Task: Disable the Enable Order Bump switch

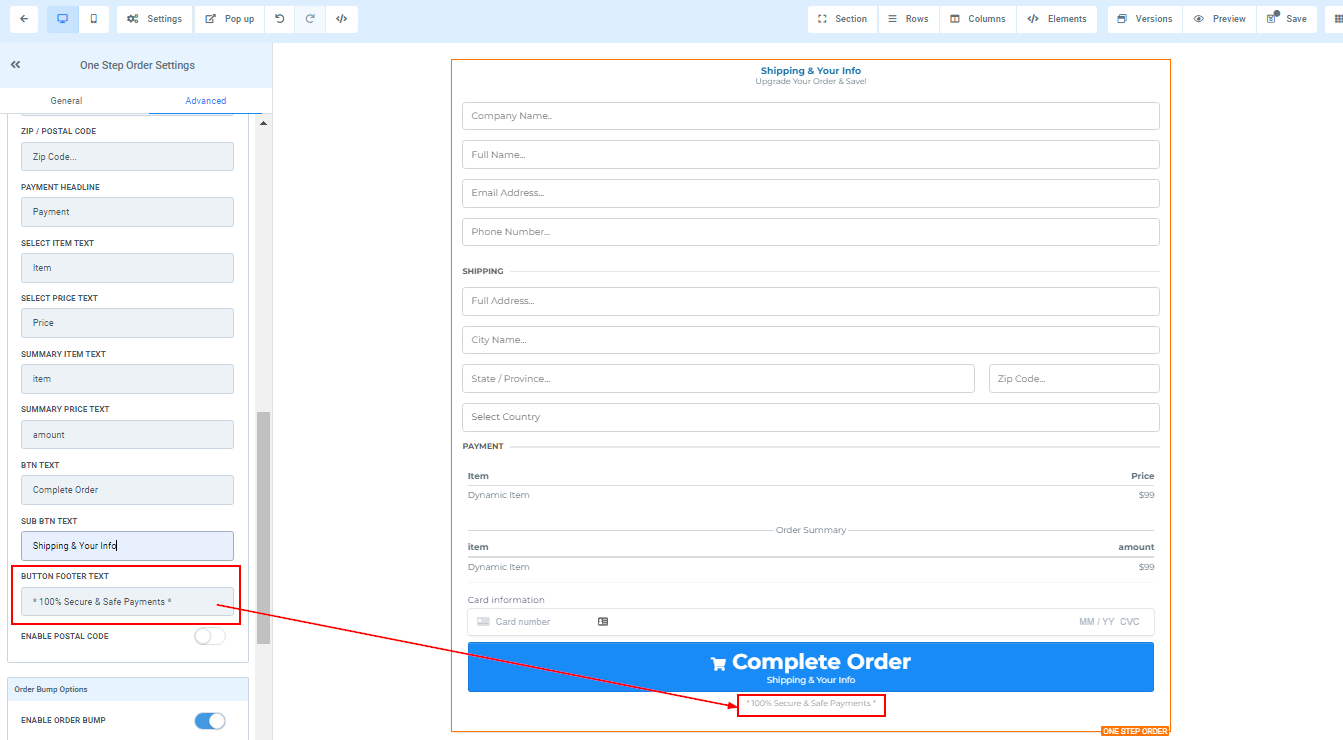Action: pyautogui.click(x=210, y=721)
